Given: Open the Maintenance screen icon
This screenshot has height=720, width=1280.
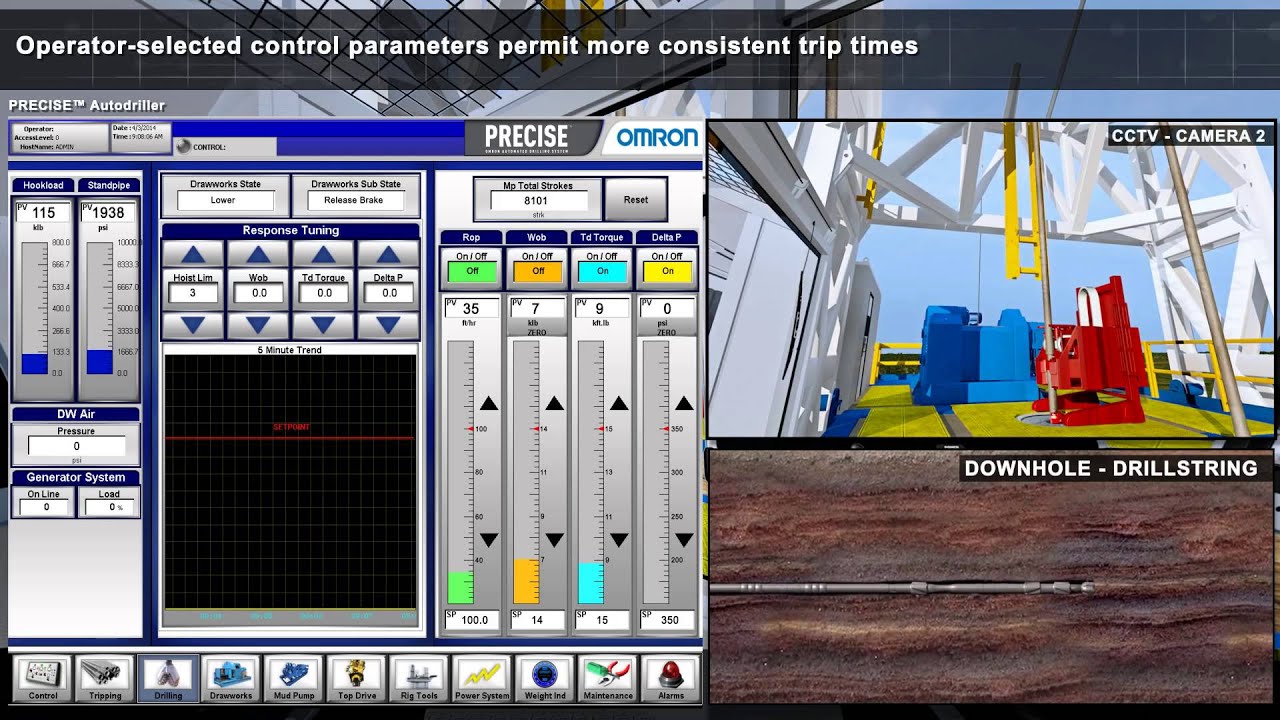Looking at the screenshot, I should point(608,679).
